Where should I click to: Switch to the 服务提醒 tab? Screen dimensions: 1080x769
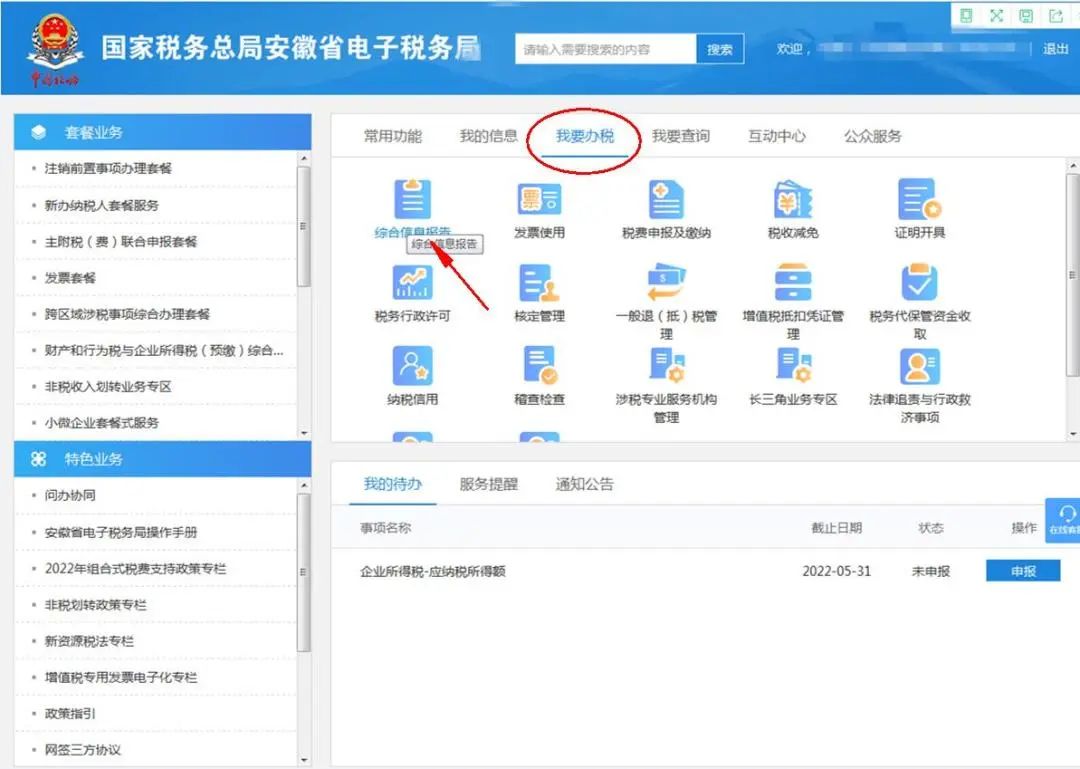(x=488, y=484)
